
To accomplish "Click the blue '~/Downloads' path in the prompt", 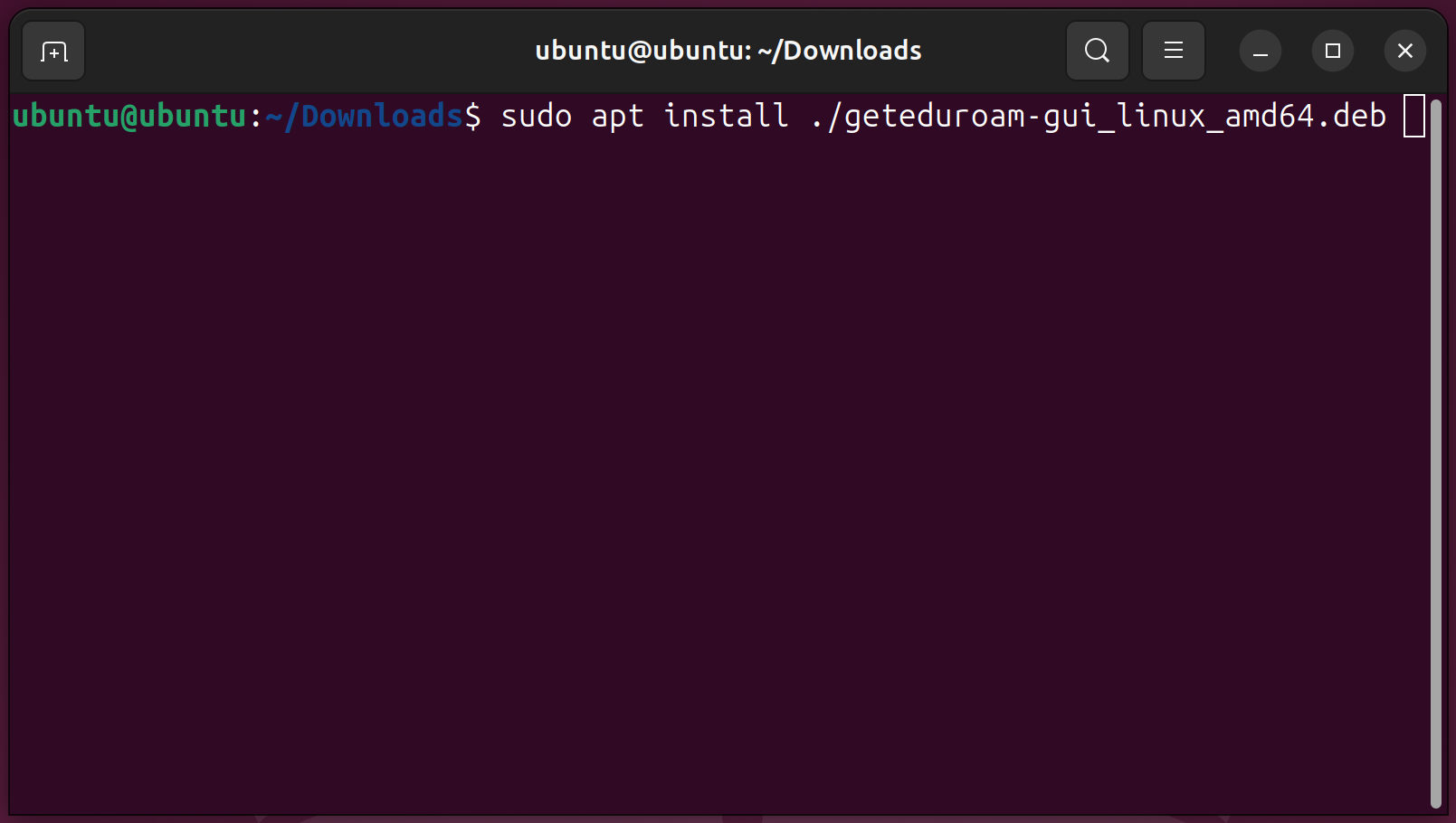I will 364,117.
